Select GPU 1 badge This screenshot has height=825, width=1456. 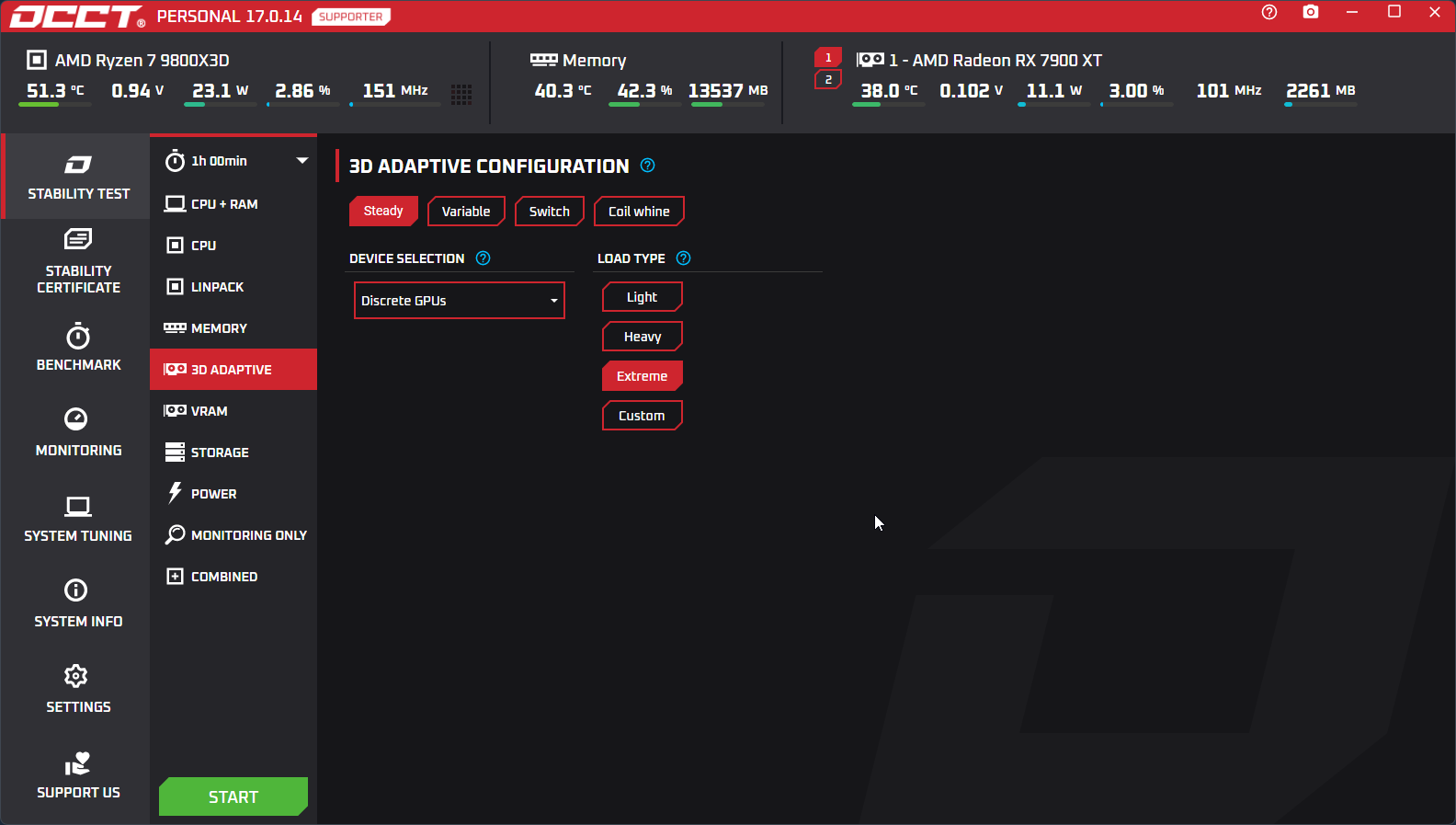click(x=828, y=58)
